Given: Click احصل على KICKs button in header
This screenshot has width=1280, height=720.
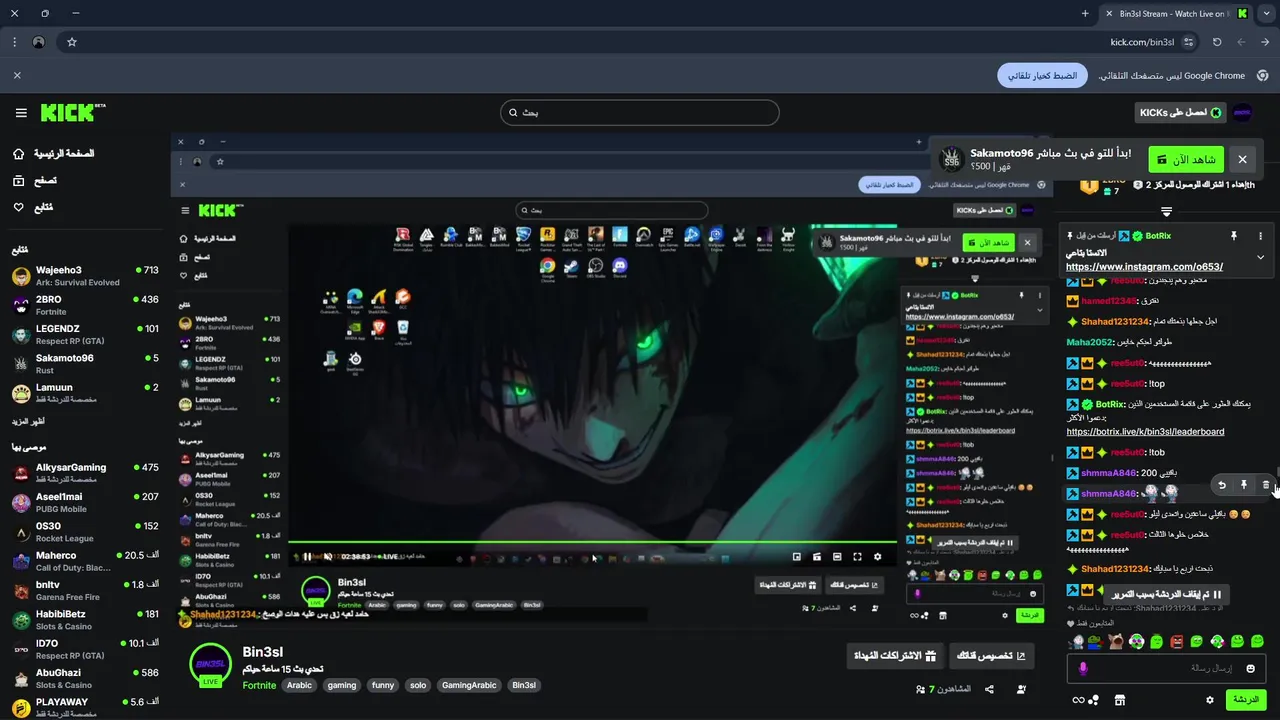Looking at the screenshot, I should click(1180, 112).
